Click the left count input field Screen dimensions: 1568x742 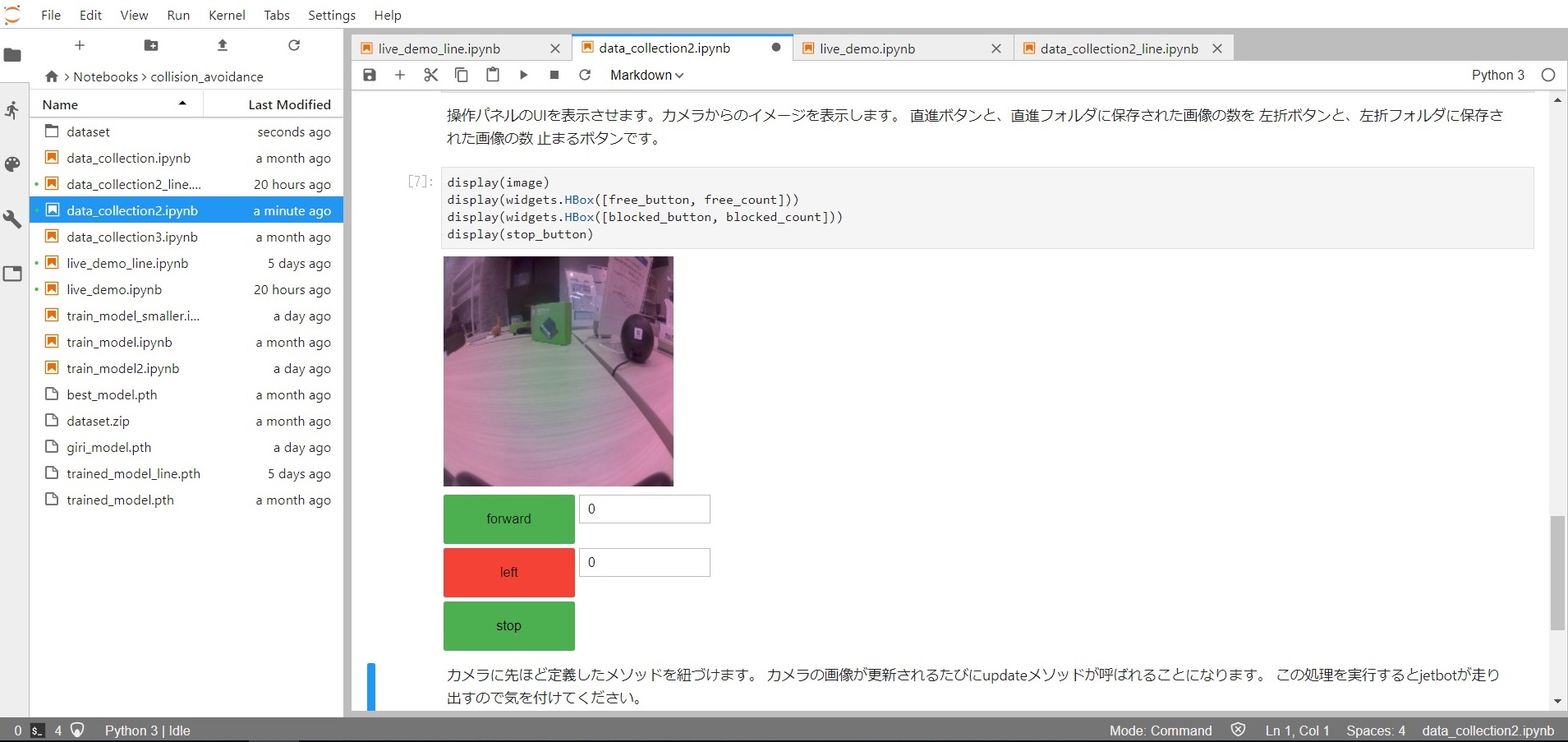tap(645, 562)
